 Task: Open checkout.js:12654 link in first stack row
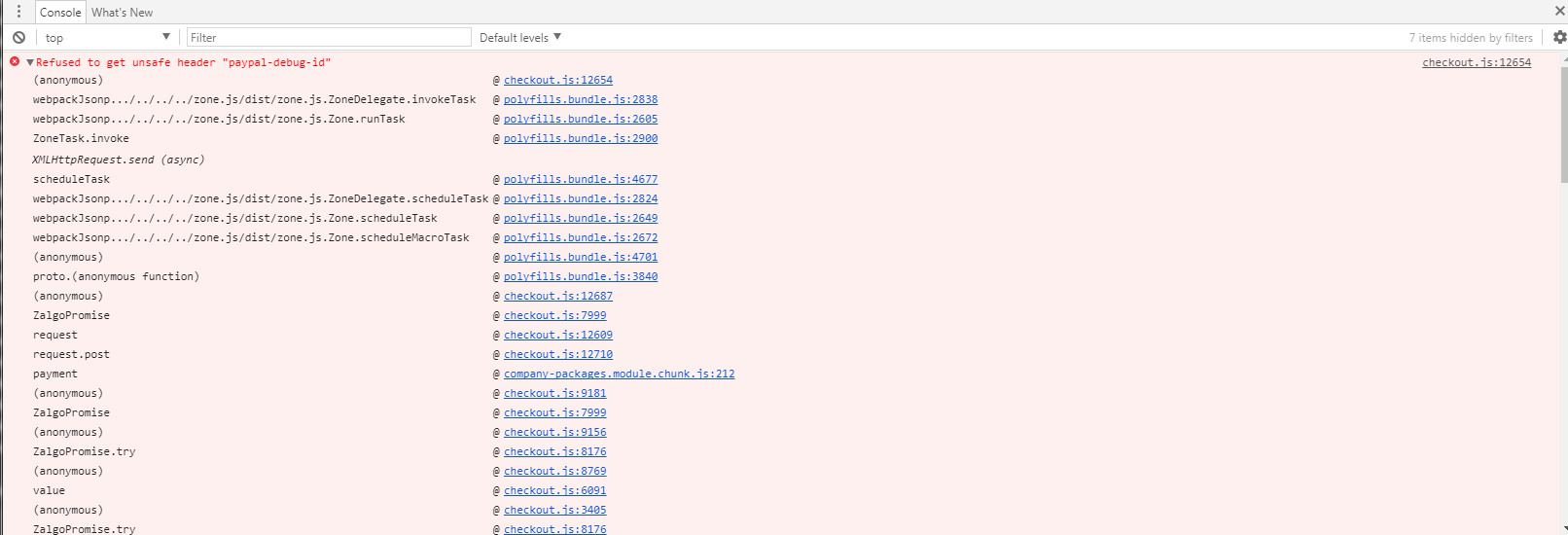click(x=558, y=80)
